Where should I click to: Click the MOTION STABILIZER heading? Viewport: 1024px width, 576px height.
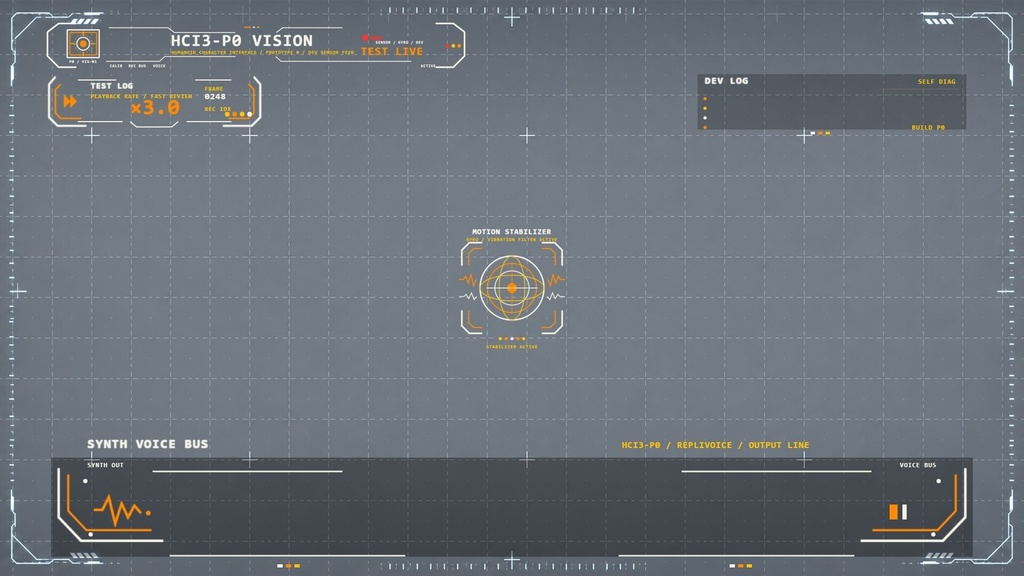coord(511,232)
